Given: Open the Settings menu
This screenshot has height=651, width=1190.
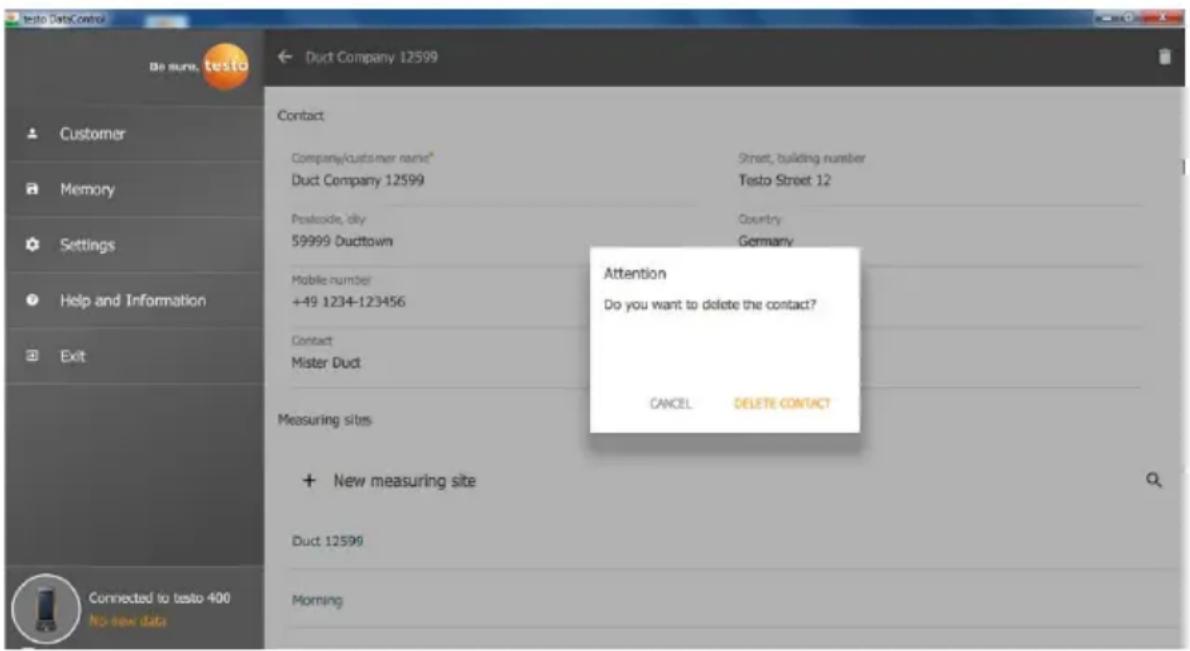Looking at the screenshot, I should pos(134,244).
